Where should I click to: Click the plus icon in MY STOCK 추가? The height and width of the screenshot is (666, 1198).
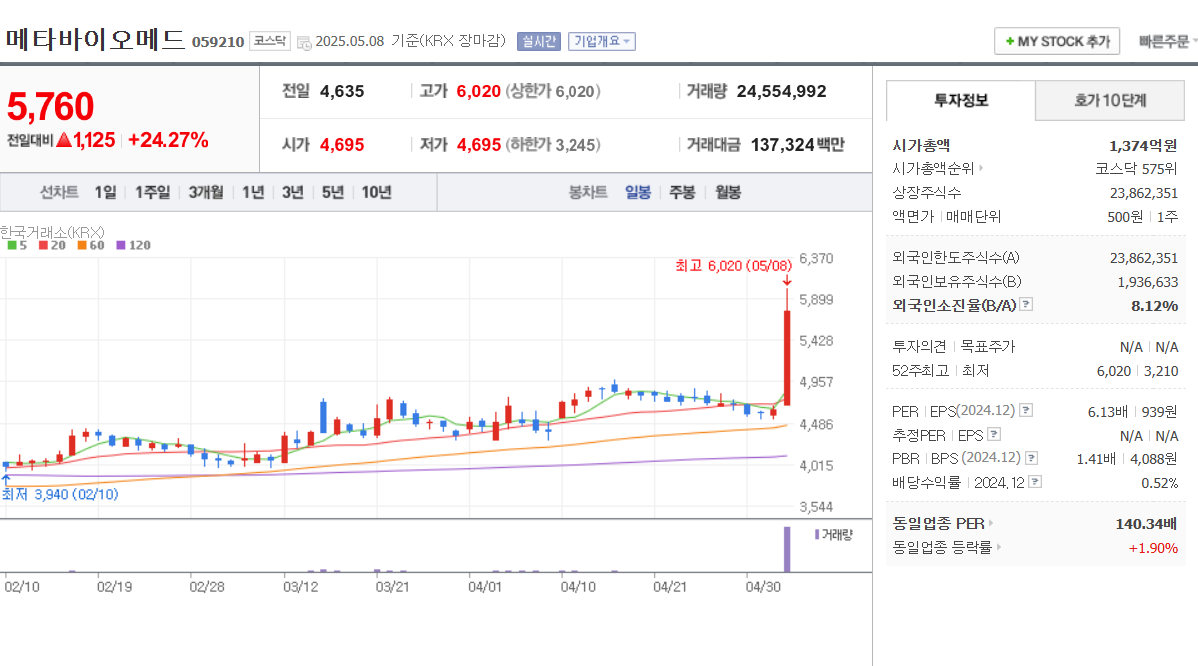click(1009, 41)
